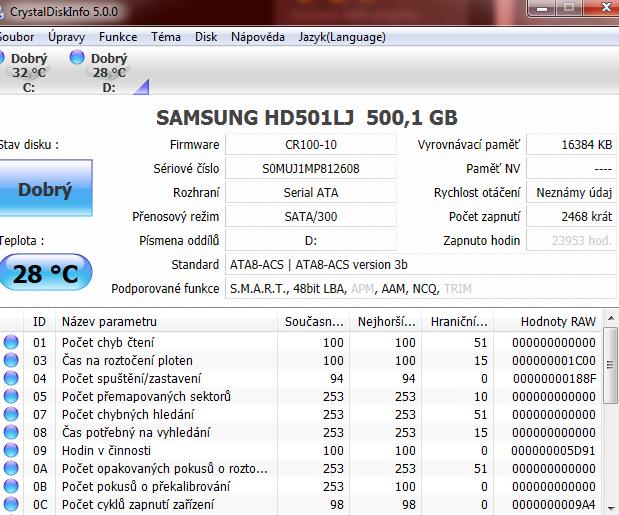Select drive D: with 28 °C status
This screenshot has width=619, height=515.
click(x=109, y=72)
